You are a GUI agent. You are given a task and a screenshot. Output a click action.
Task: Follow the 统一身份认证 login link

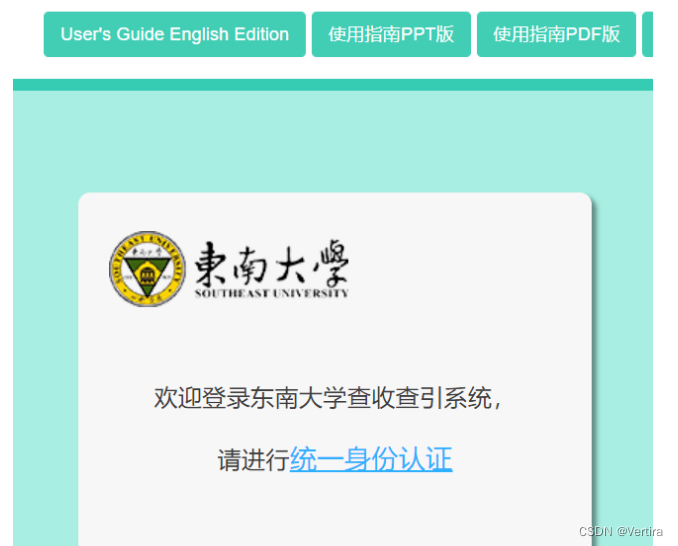pyautogui.click(x=371, y=459)
